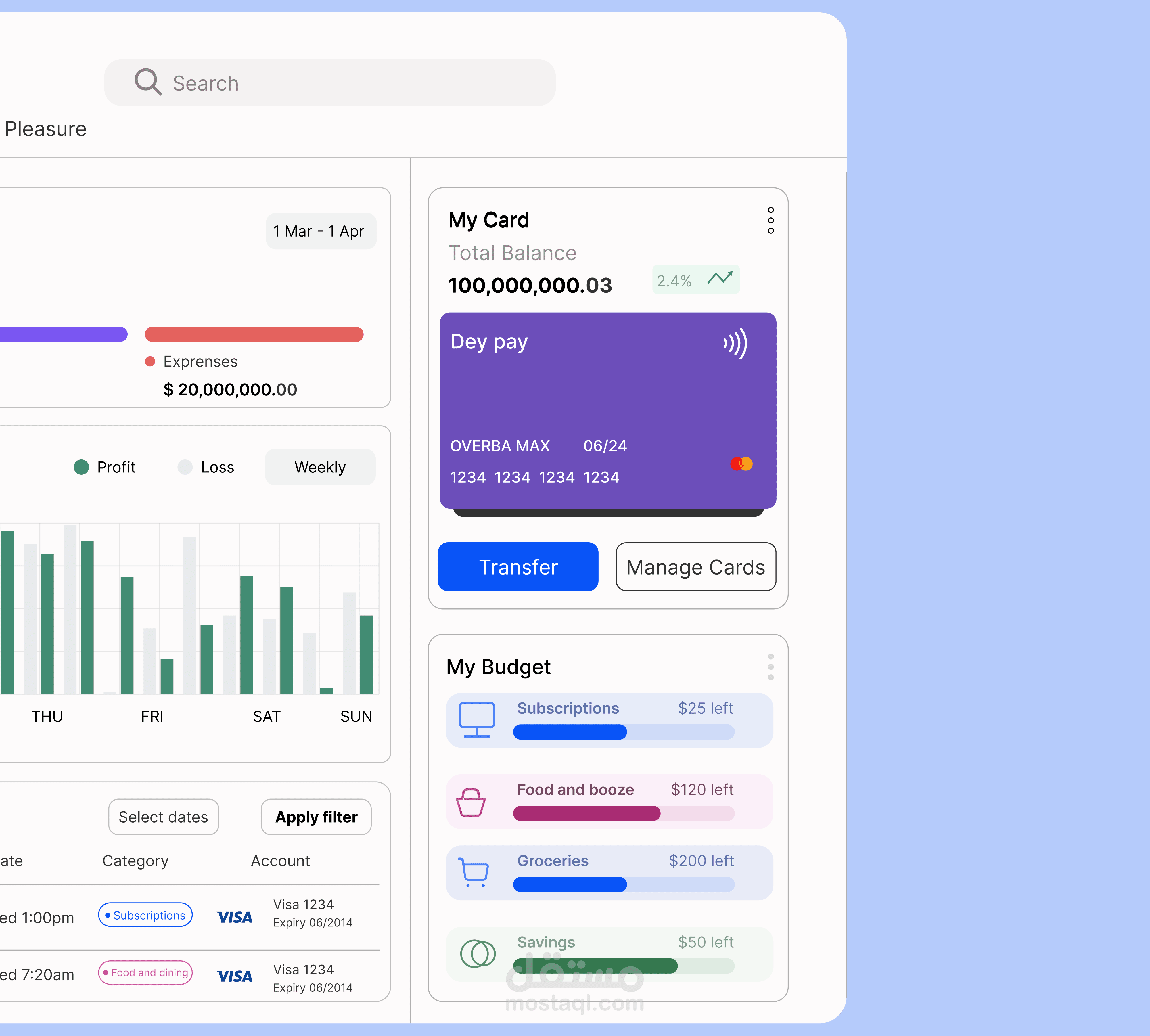
Task: Click the Mastercard logo on the card
Action: click(741, 464)
